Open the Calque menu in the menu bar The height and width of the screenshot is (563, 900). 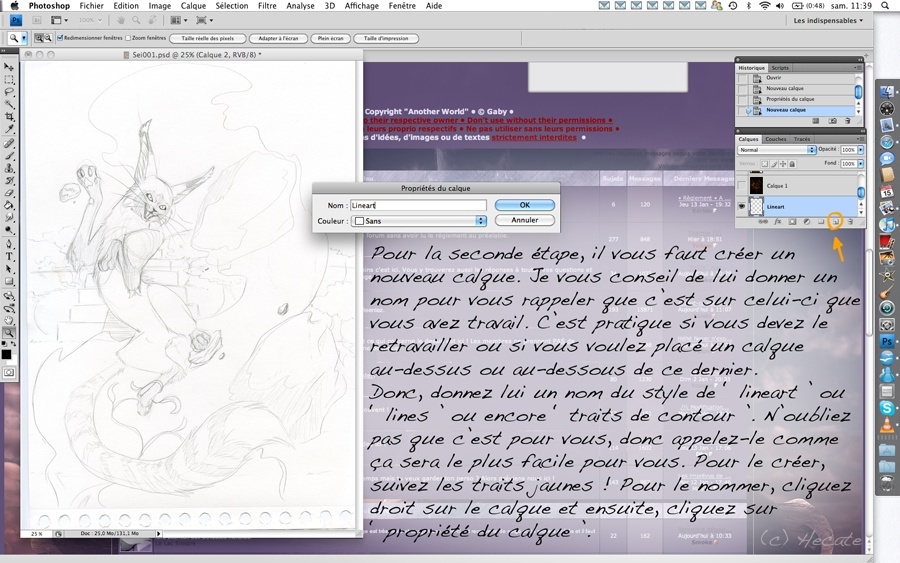(193, 6)
